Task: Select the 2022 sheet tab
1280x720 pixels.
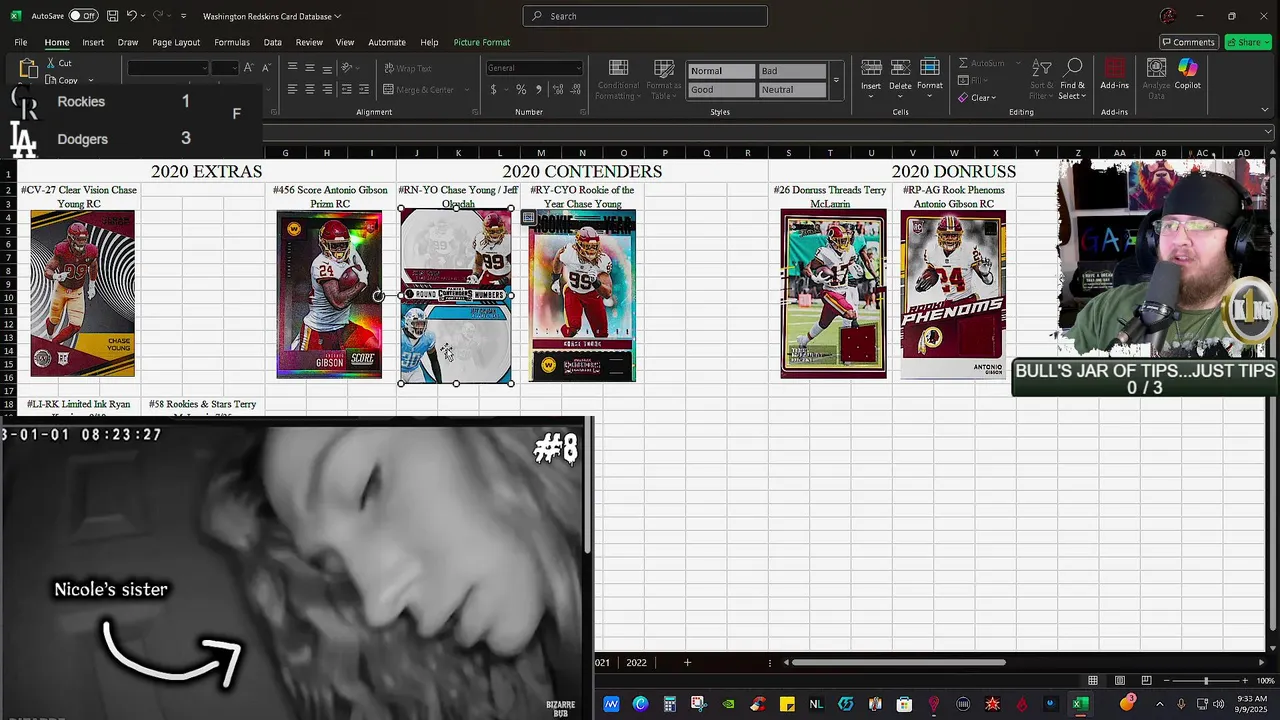Action: (x=636, y=662)
